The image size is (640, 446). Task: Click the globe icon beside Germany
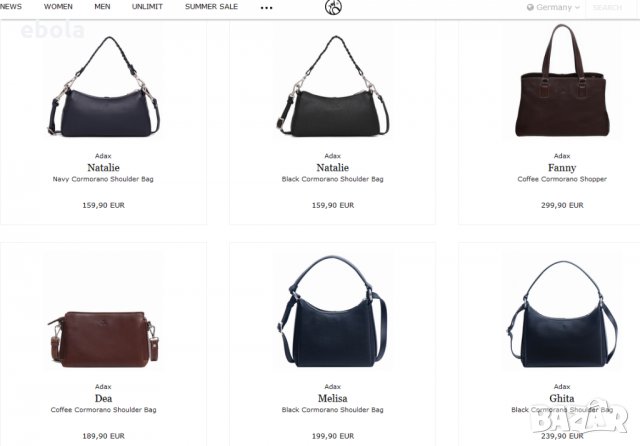click(530, 7)
